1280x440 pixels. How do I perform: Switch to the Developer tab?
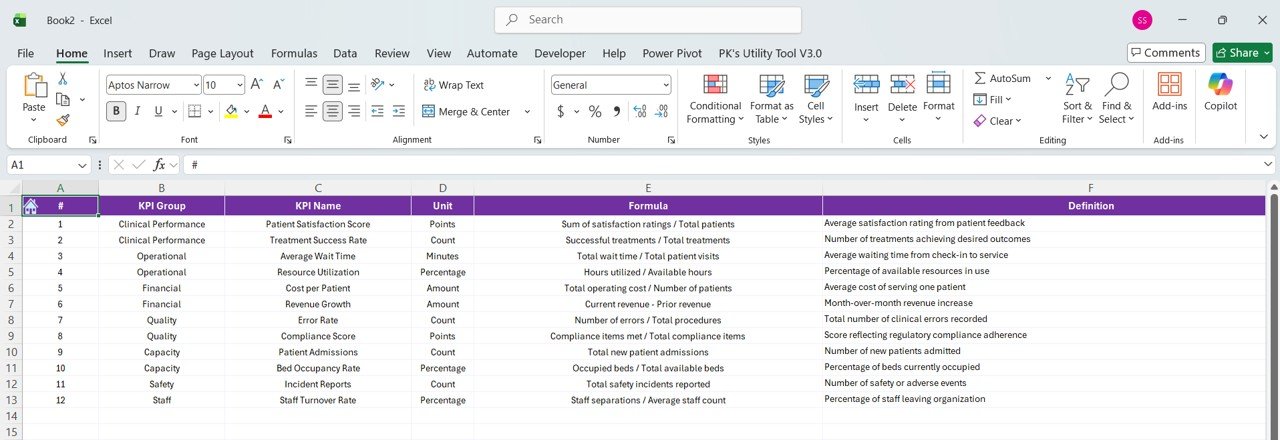(560, 53)
